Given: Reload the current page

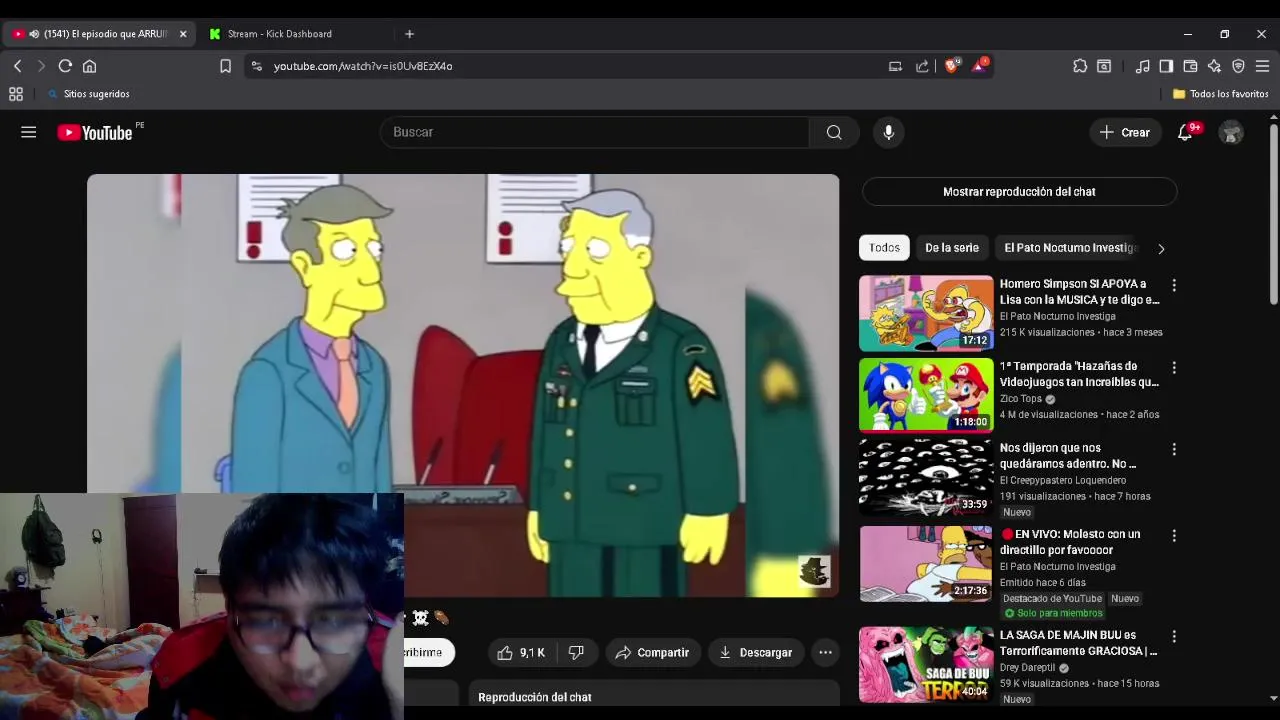Looking at the screenshot, I should [65, 66].
